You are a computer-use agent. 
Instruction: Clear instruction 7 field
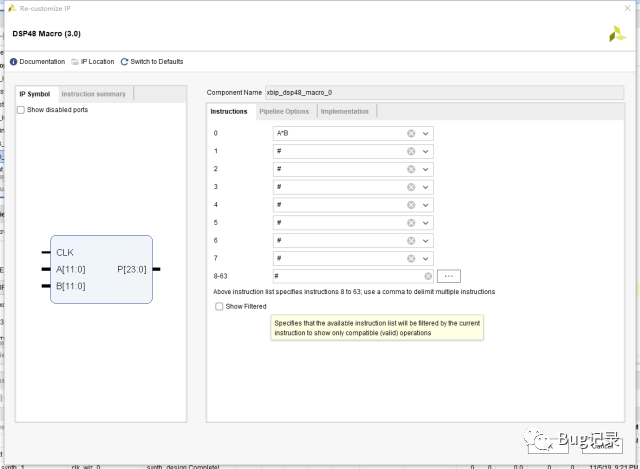(411, 258)
